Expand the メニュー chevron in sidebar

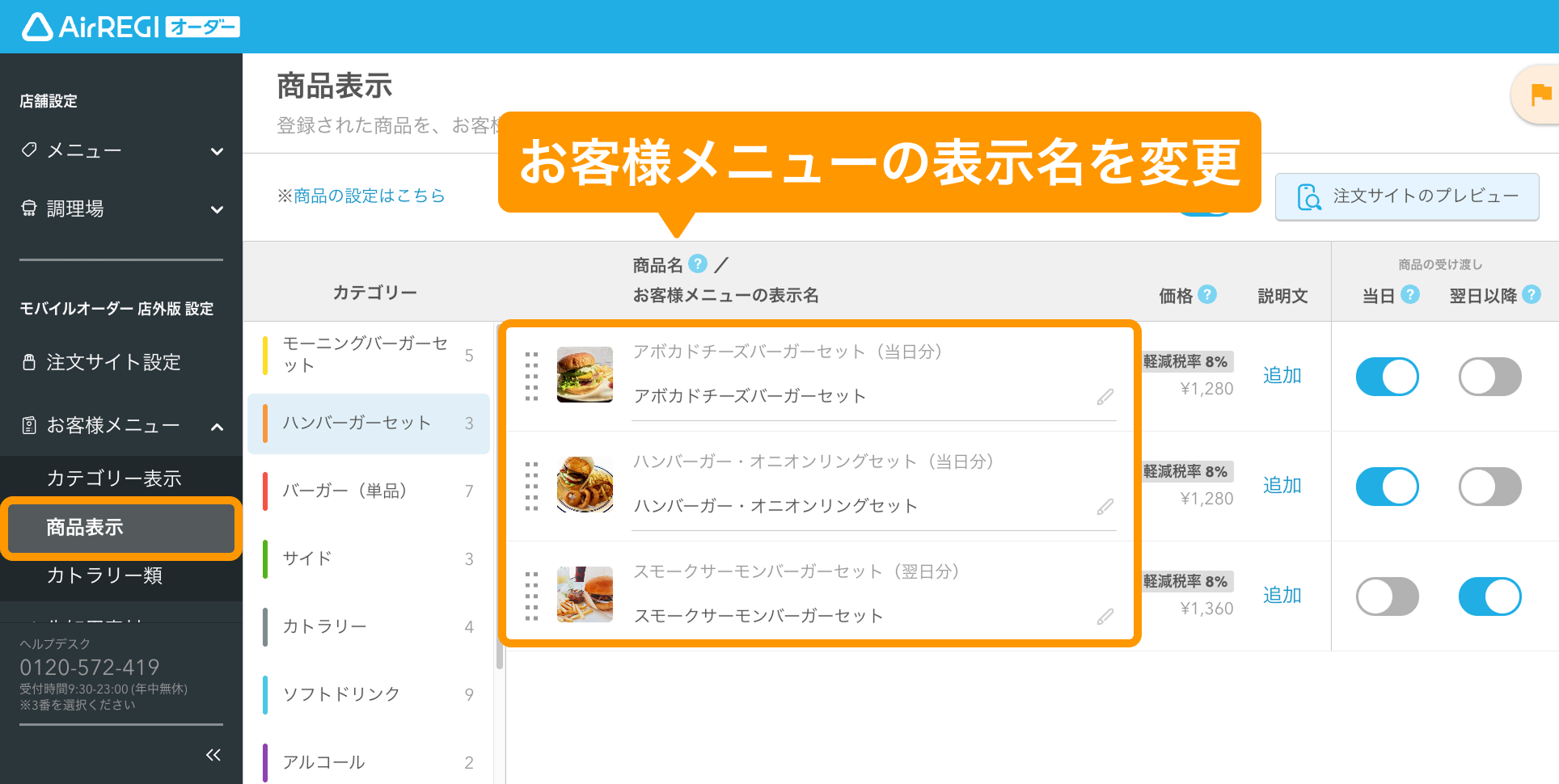pos(217,151)
